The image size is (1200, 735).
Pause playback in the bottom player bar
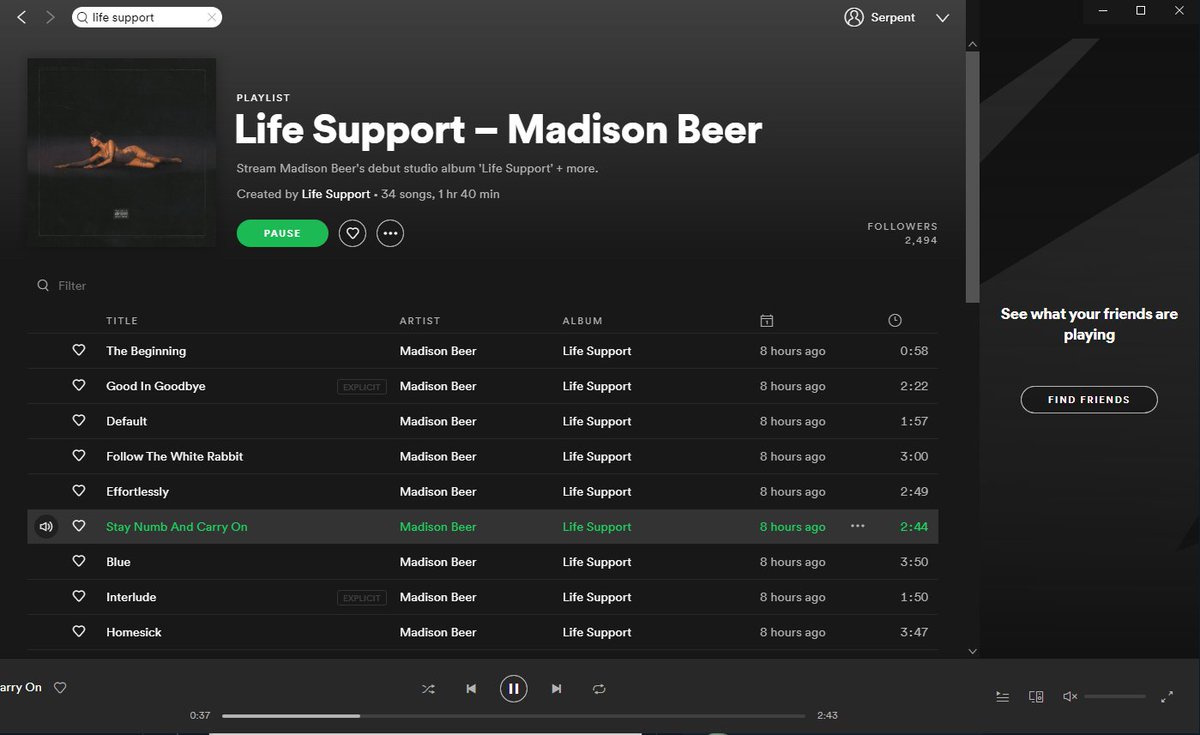click(x=513, y=689)
